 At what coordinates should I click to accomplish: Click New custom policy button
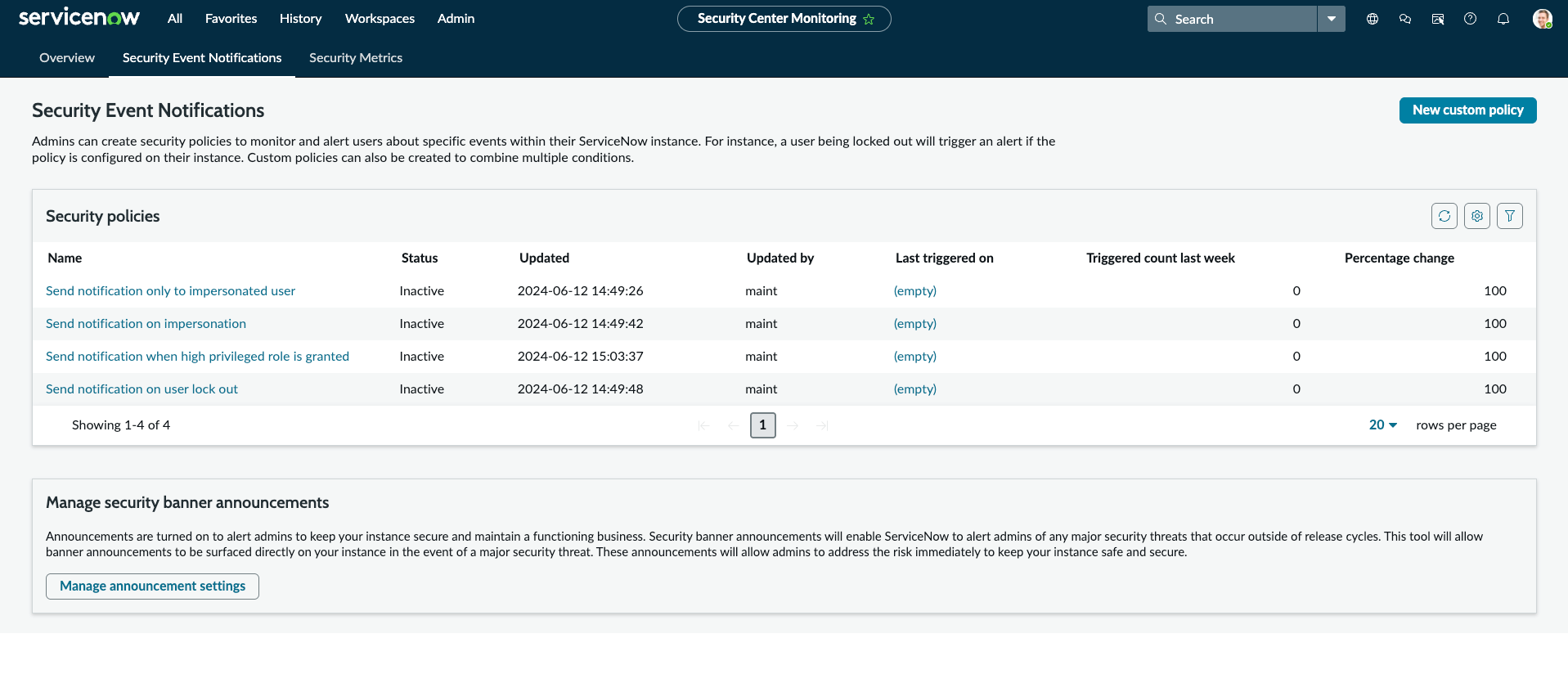point(1467,110)
